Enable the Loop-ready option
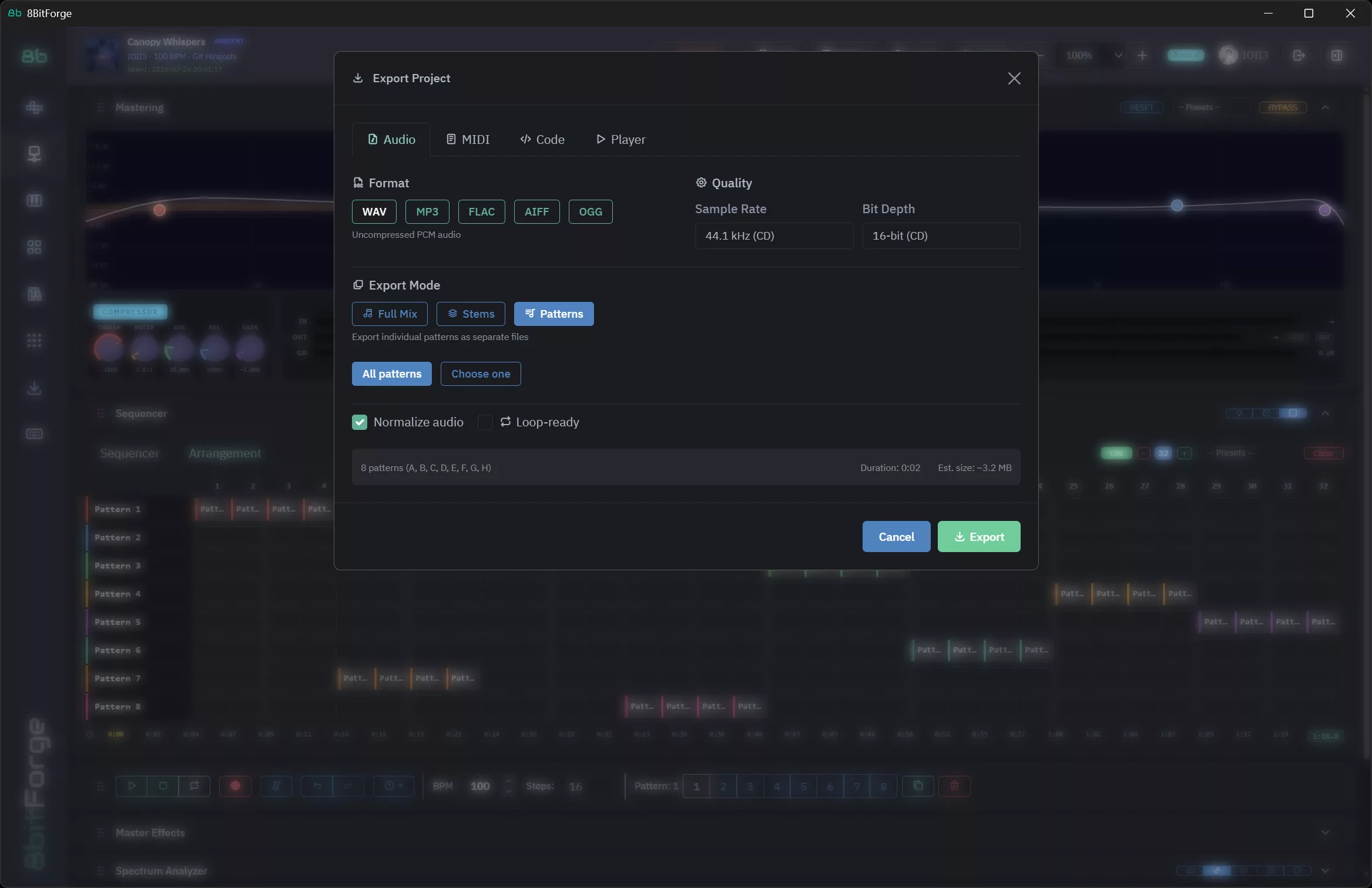This screenshot has width=1372, height=888. [x=485, y=423]
